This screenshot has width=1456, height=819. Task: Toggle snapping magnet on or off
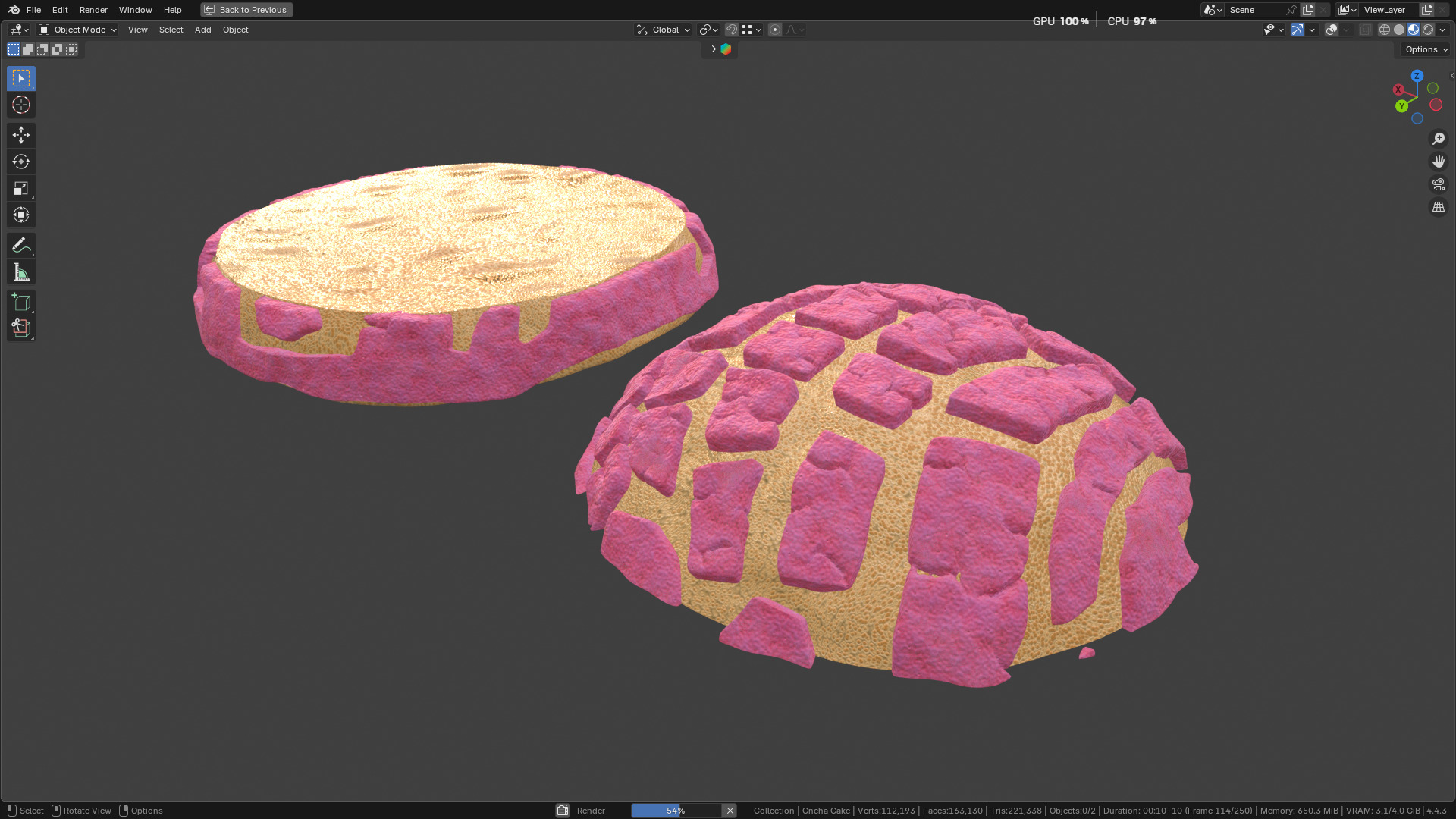[732, 30]
